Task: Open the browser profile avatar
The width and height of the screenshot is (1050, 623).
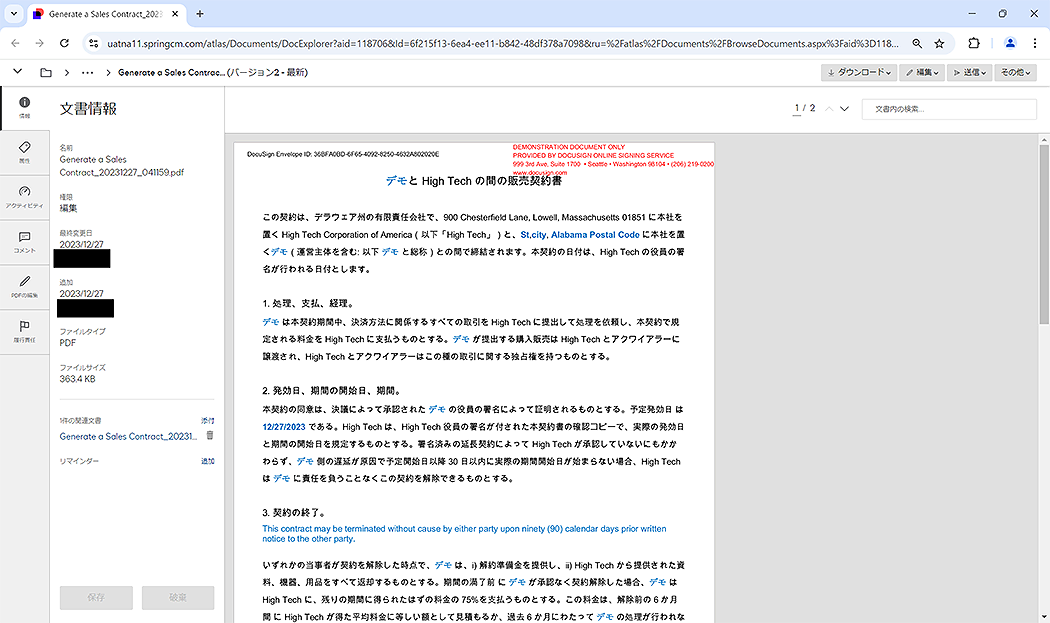Action: click(1010, 44)
